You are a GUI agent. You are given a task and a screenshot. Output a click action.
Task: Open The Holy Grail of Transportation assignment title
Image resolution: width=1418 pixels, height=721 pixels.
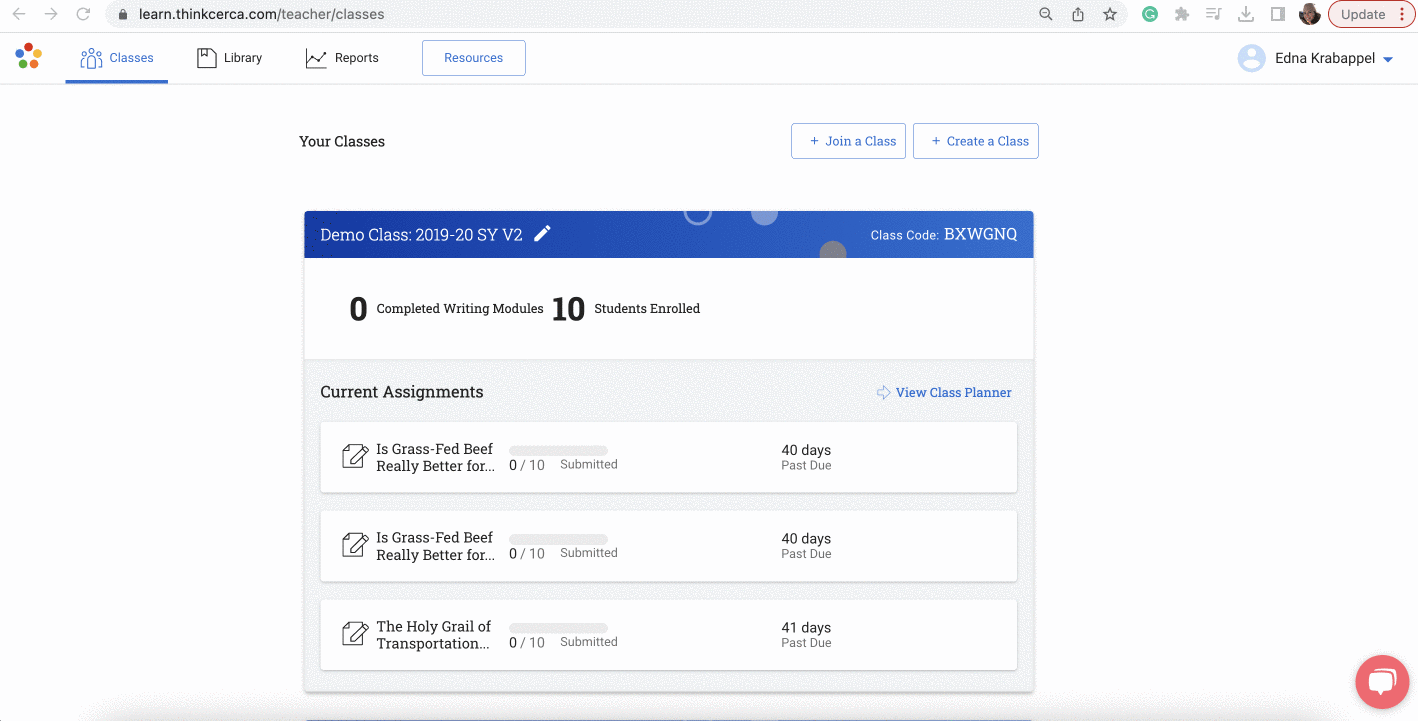pos(434,635)
